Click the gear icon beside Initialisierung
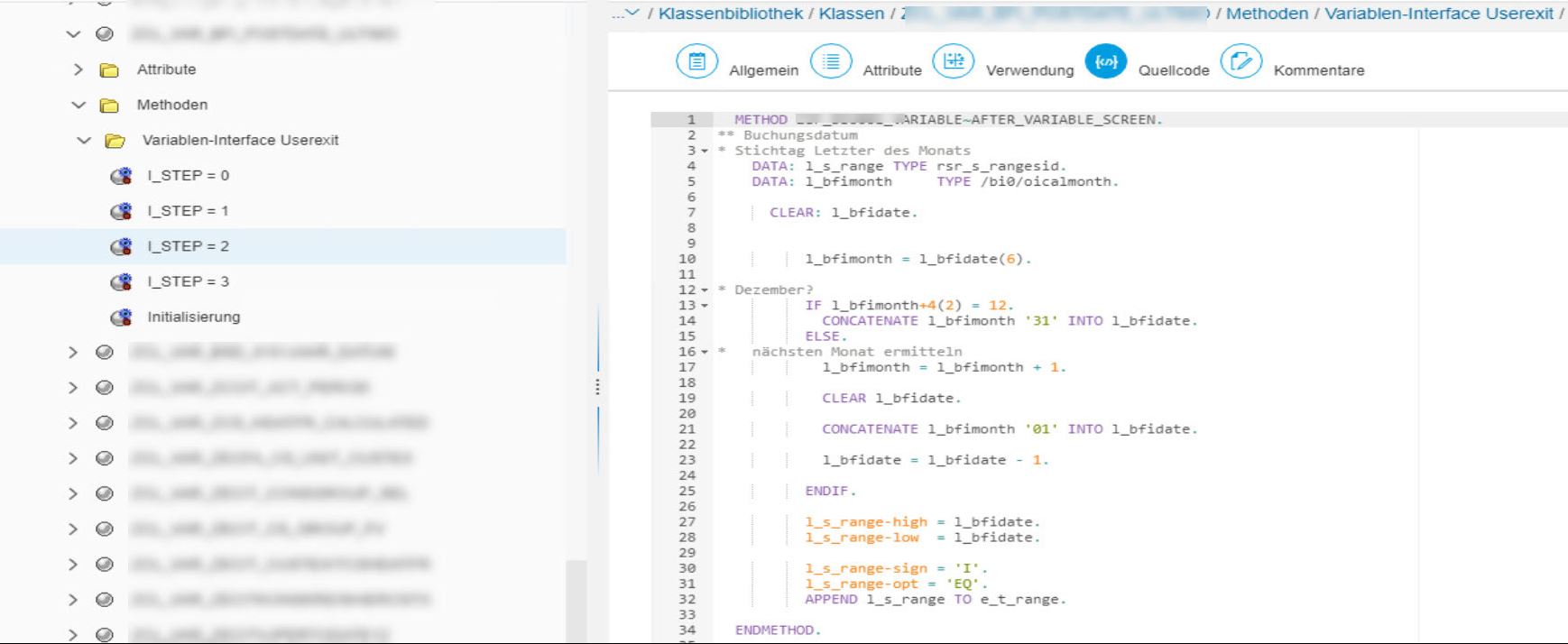 click(x=121, y=317)
